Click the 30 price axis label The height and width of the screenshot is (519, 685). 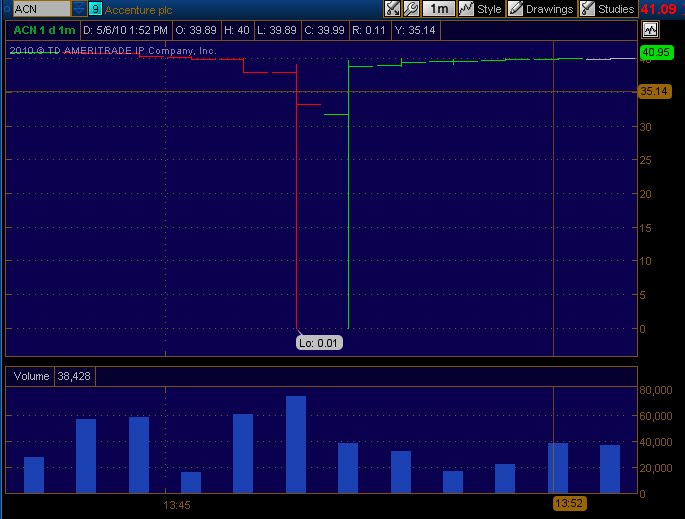pyautogui.click(x=646, y=127)
